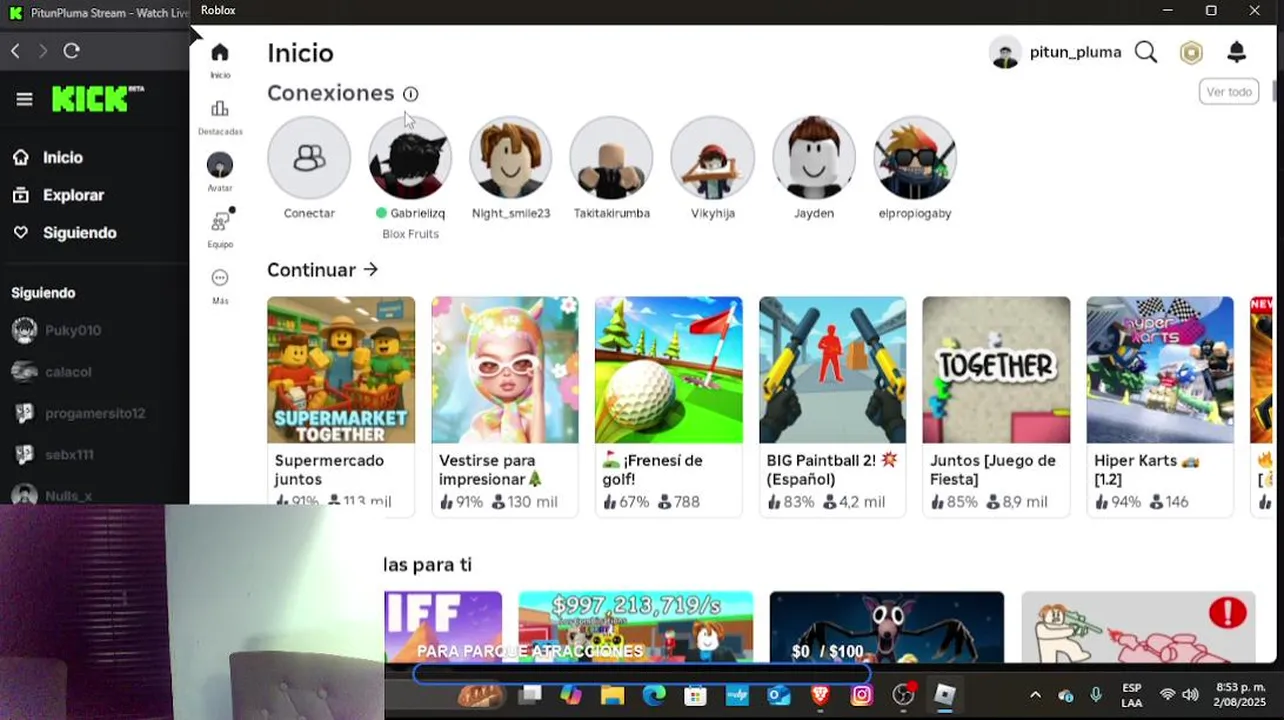Image resolution: width=1284 pixels, height=720 pixels.
Task: Go to Inicio in Kick sidebar
Action: coord(48,157)
